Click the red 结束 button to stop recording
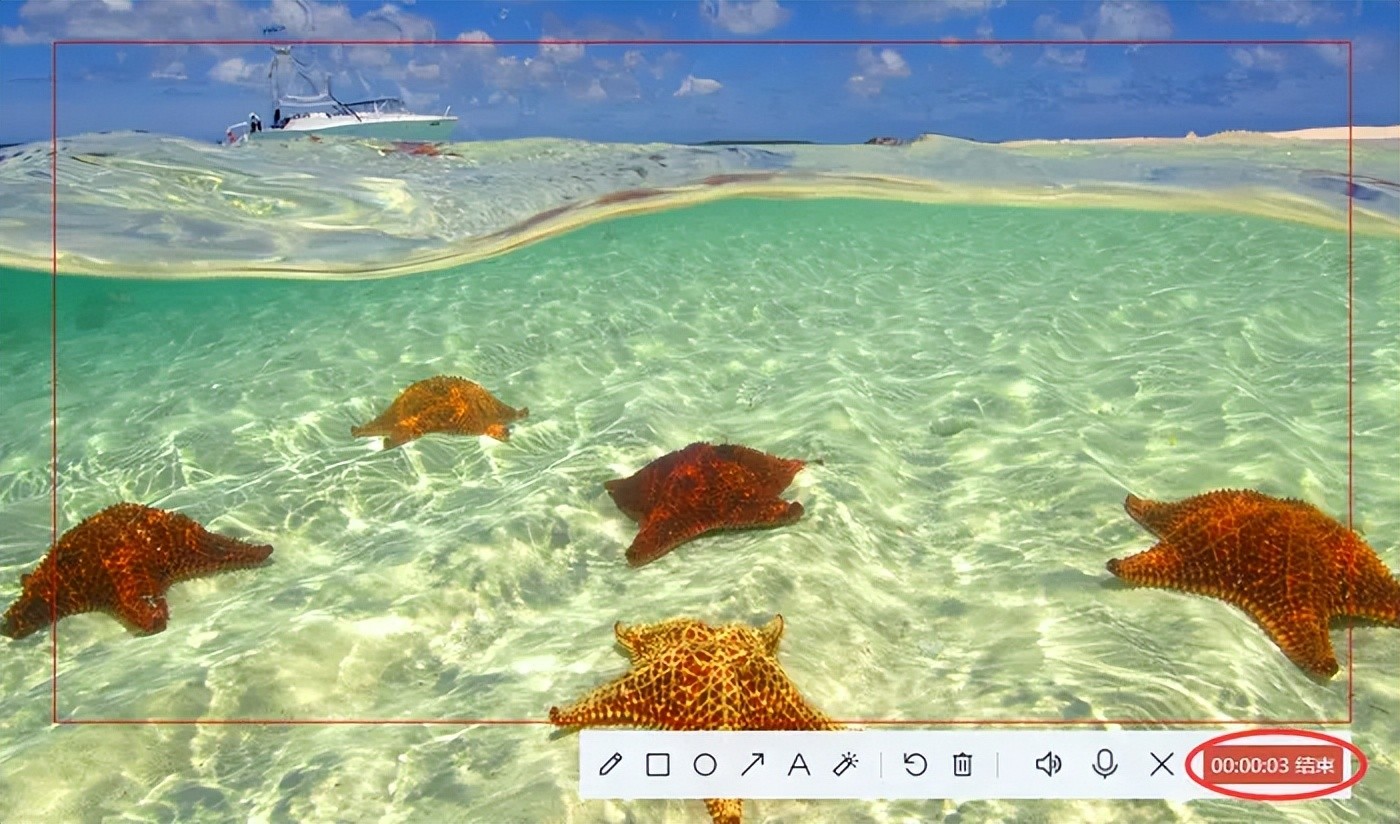 coord(1273,766)
